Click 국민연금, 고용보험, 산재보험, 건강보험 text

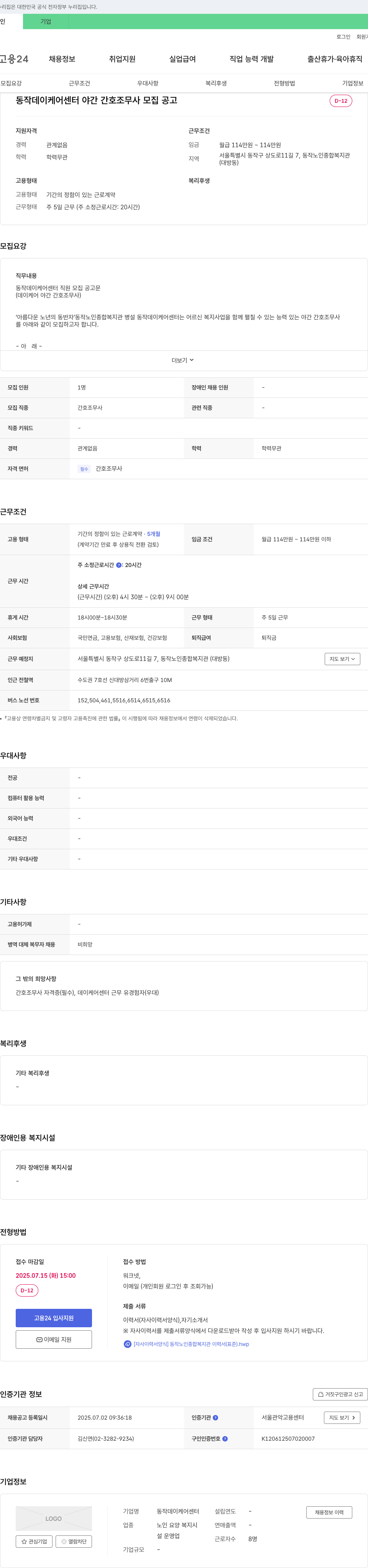click(x=122, y=638)
